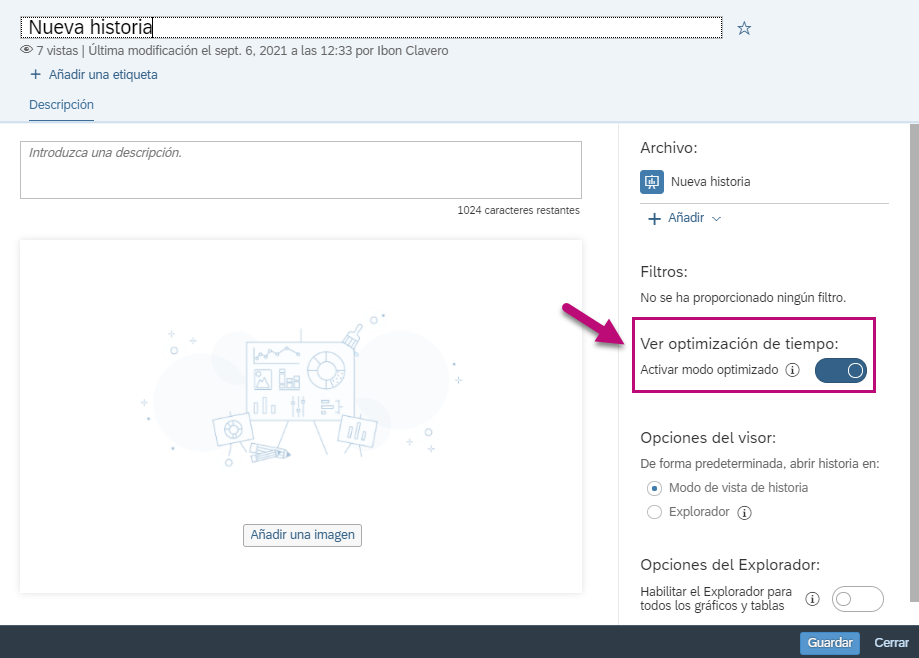Click the Nueva historia title field
The height and width of the screenshot is (658, 919).
click(371, 28)
